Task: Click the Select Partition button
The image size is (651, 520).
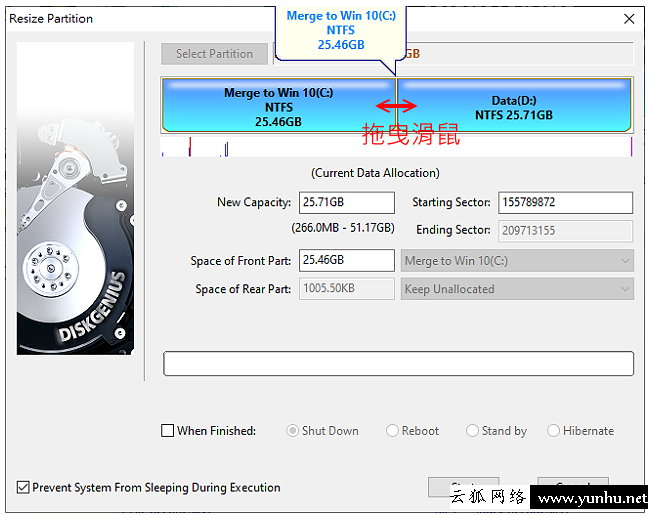Action: [214, 54]
